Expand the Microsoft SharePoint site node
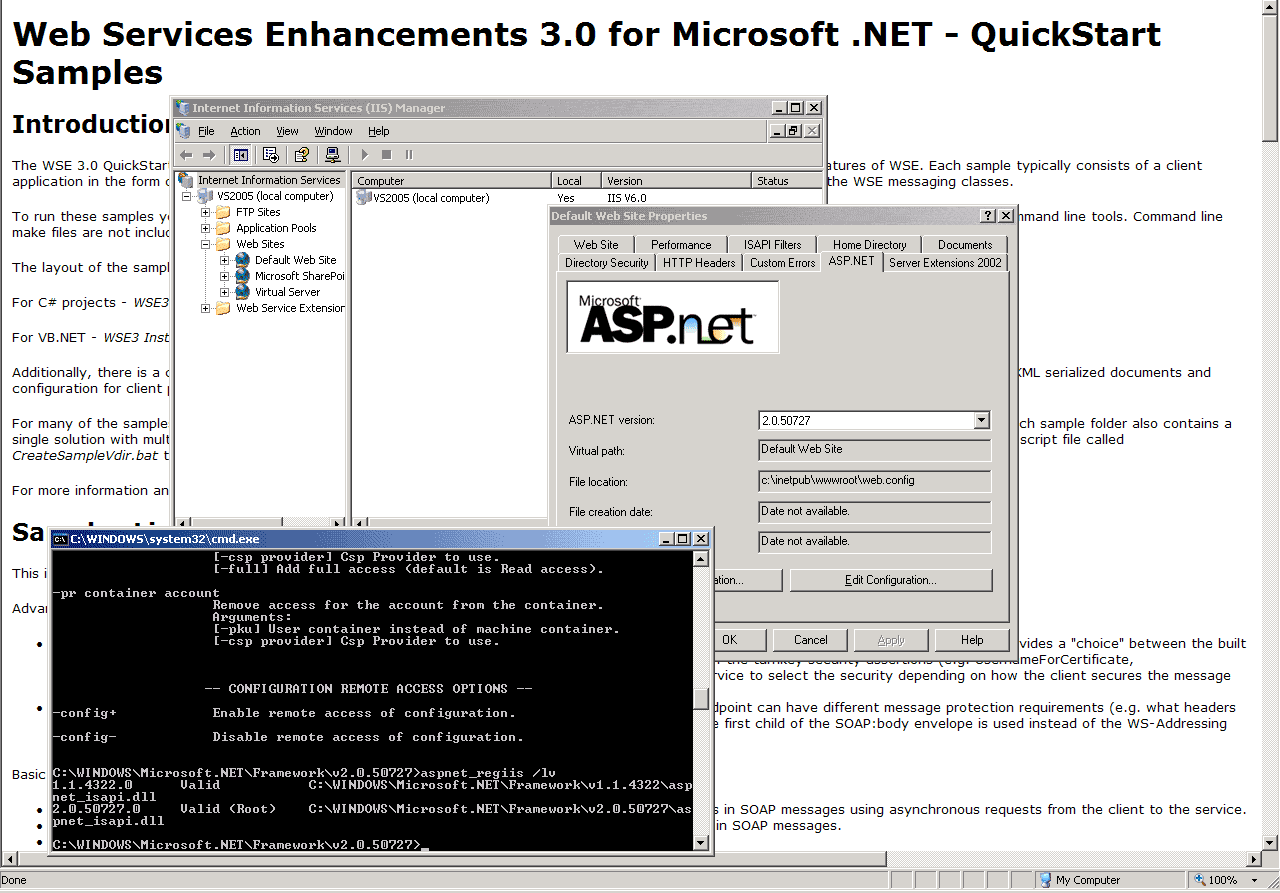Screen dimensions: 1280x893 click(x=225, y=276)
